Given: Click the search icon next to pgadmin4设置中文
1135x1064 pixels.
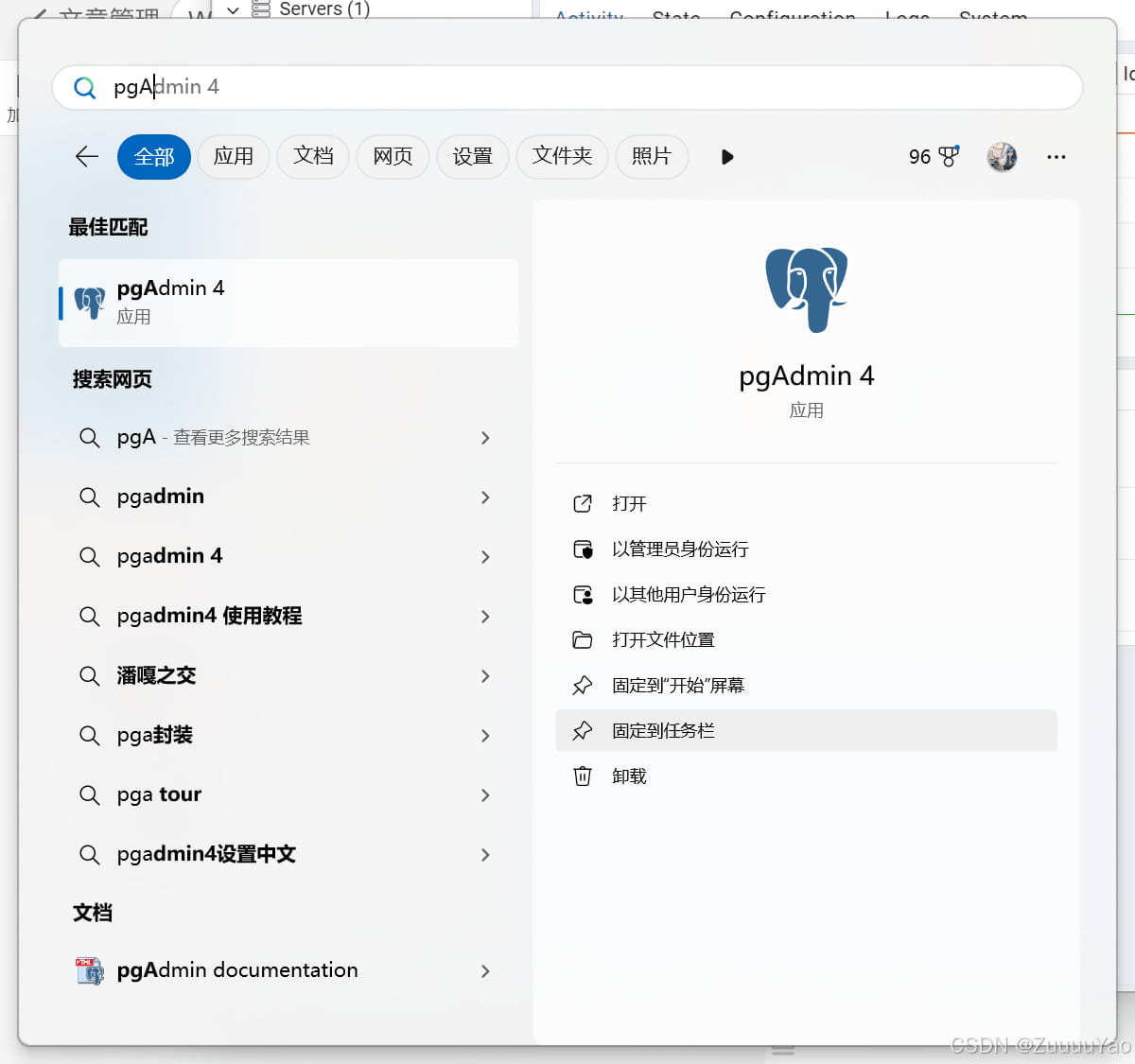Looking at the screenshot, I should pyautogui.click(x=90, y=855).
